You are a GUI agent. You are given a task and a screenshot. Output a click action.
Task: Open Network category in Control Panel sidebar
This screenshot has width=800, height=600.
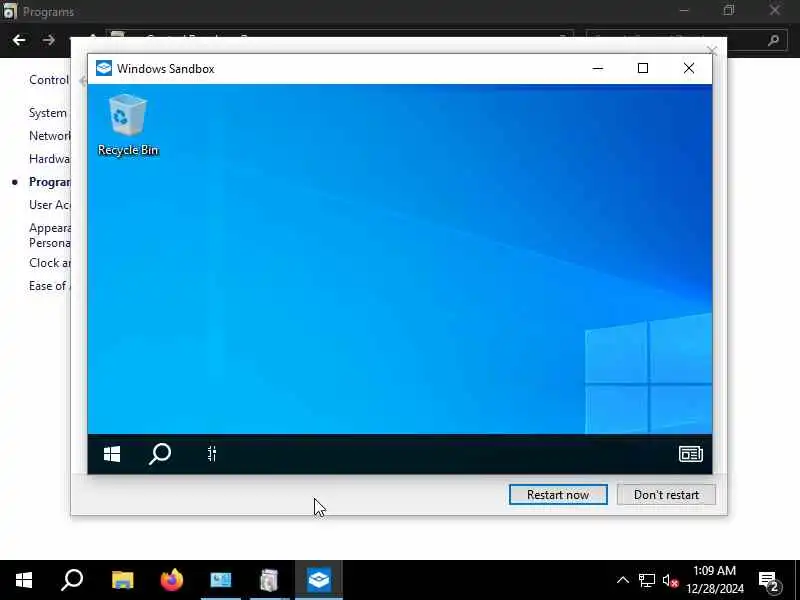tap(49, 136)
